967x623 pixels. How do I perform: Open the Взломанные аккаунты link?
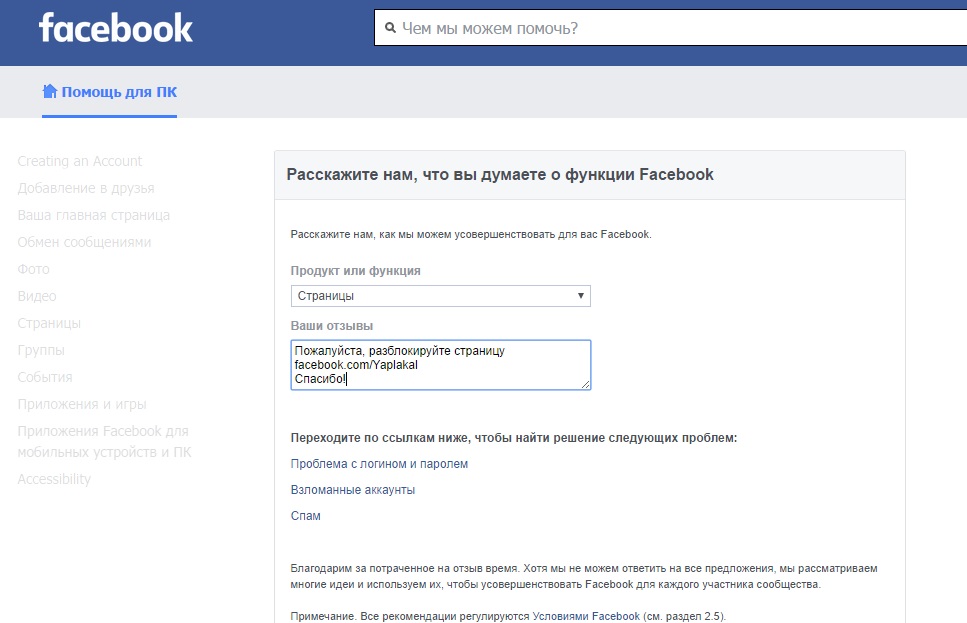point(353,490)
